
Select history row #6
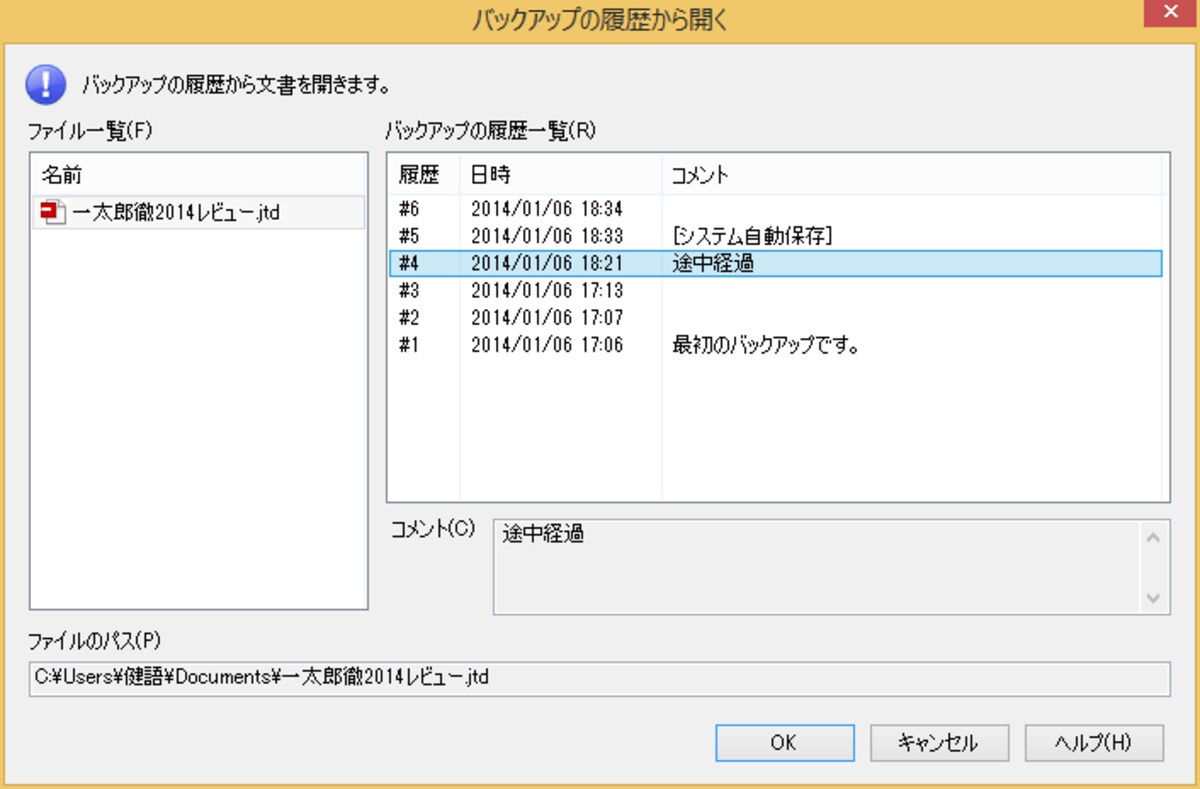774,209
